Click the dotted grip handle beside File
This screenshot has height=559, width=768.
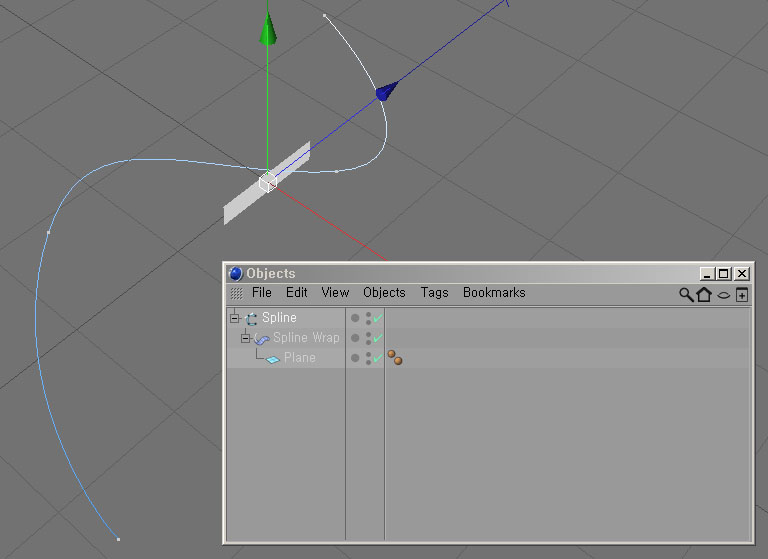tap(237, 293)
